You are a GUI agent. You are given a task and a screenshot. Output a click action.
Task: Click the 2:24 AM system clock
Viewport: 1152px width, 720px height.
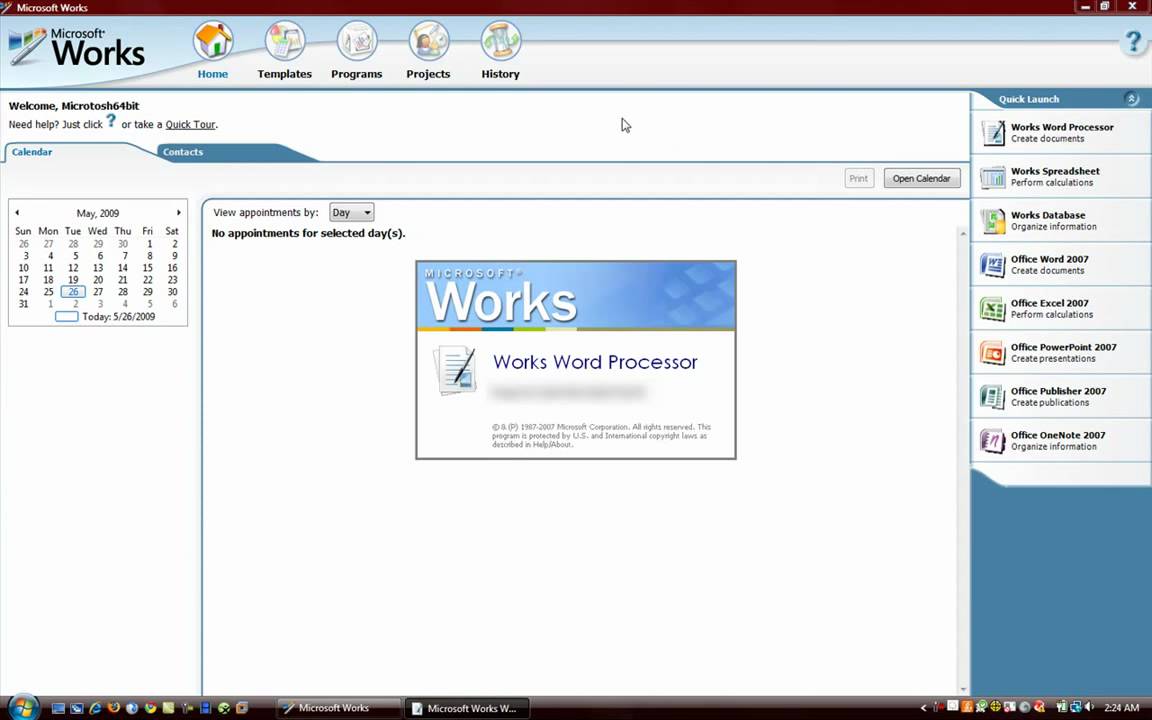coord(1122,708)
